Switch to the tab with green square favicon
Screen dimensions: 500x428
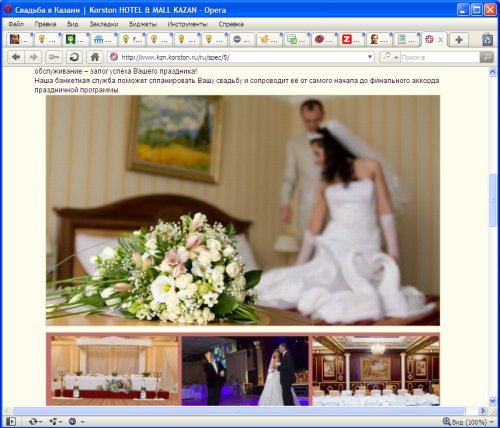tap(75, 40)
